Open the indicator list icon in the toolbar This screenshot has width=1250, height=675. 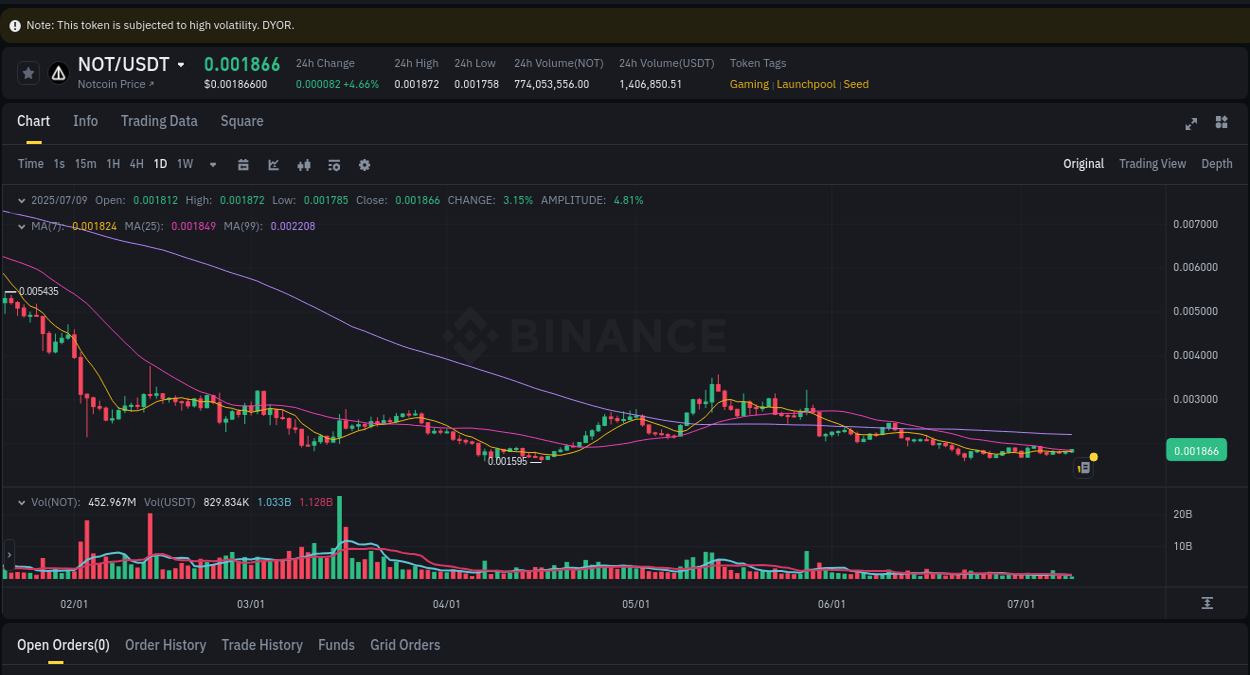point(334,164)
